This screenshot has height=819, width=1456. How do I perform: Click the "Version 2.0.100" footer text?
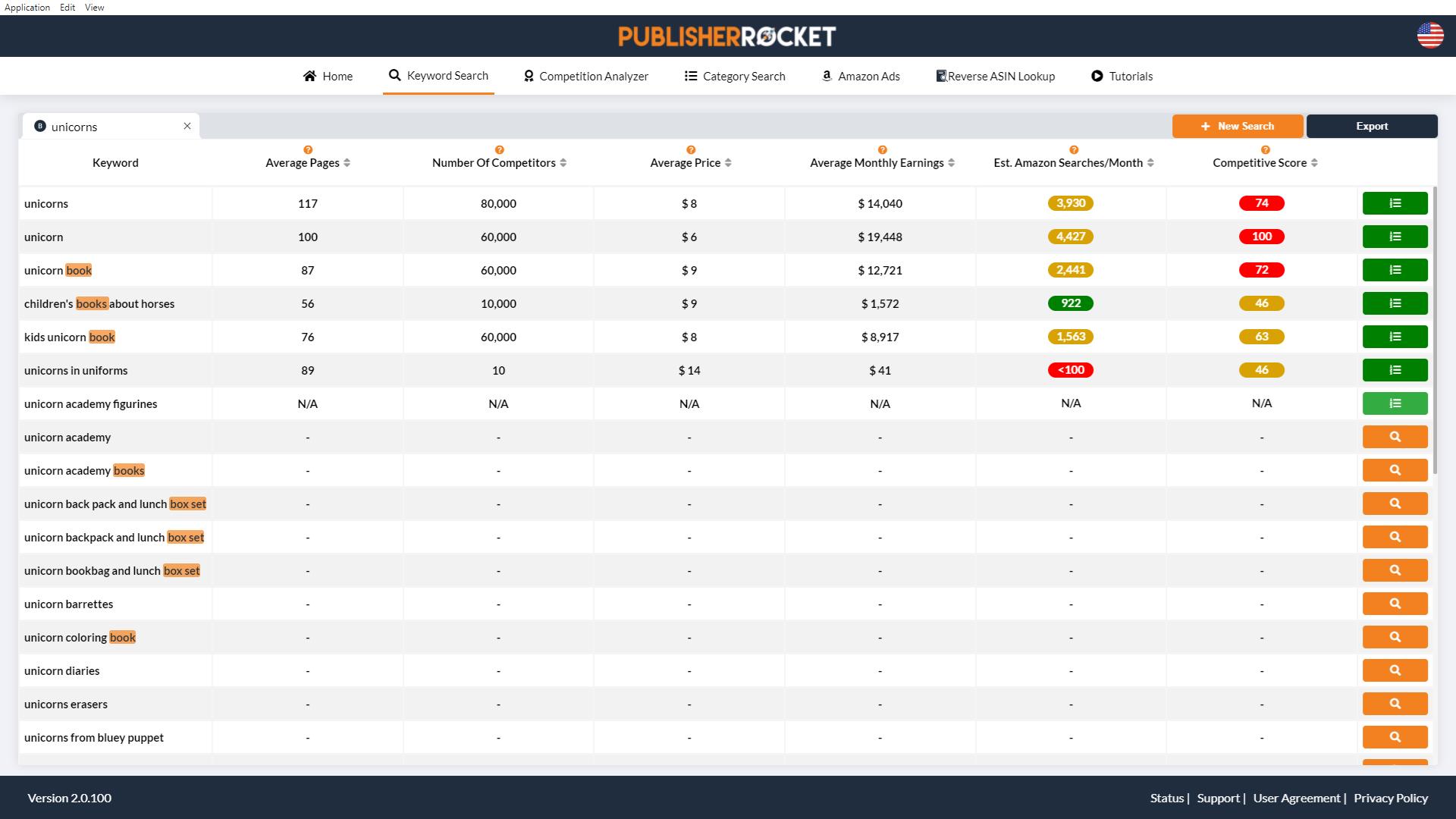[70, 798]
